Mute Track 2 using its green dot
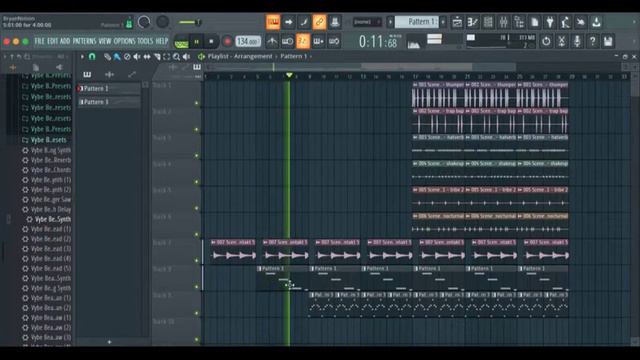Image resolution: width=640 pixels, height=360 pixels. [x=196, y=129]
